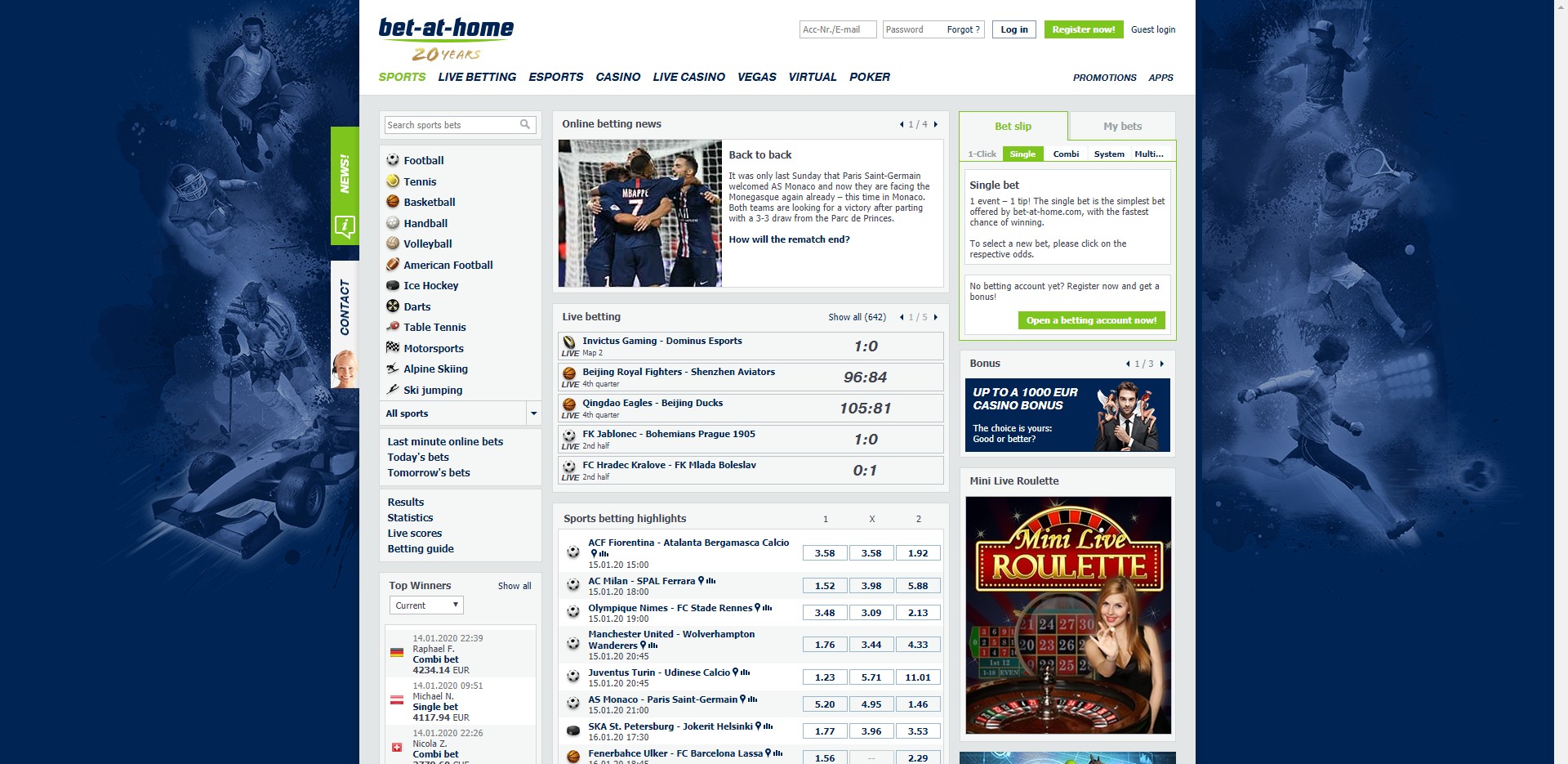Select the Multi bet type tab
Screen dimensions: 1568x764
1149,154
